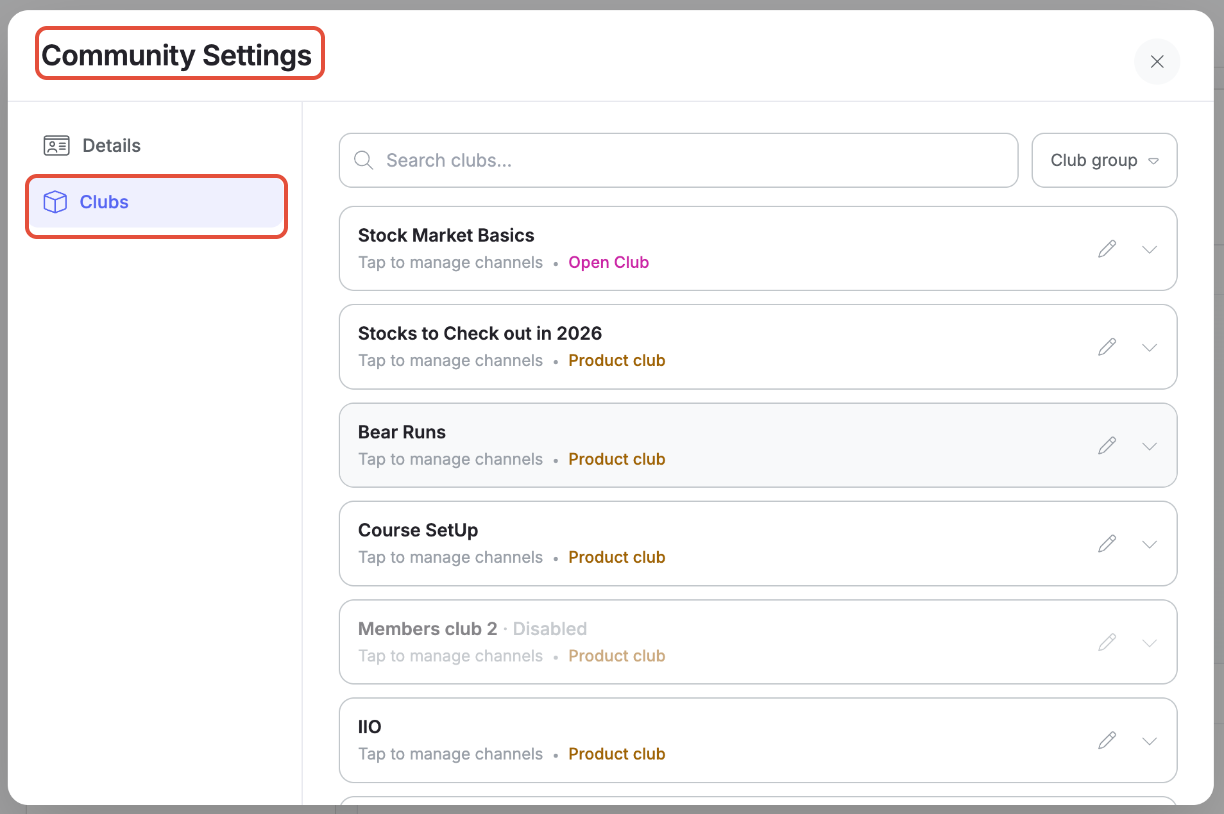This screenshot has height=814, width=1224.
Task: Click the Stocks to Check out in 2026 title
Action: pos(480,333)
